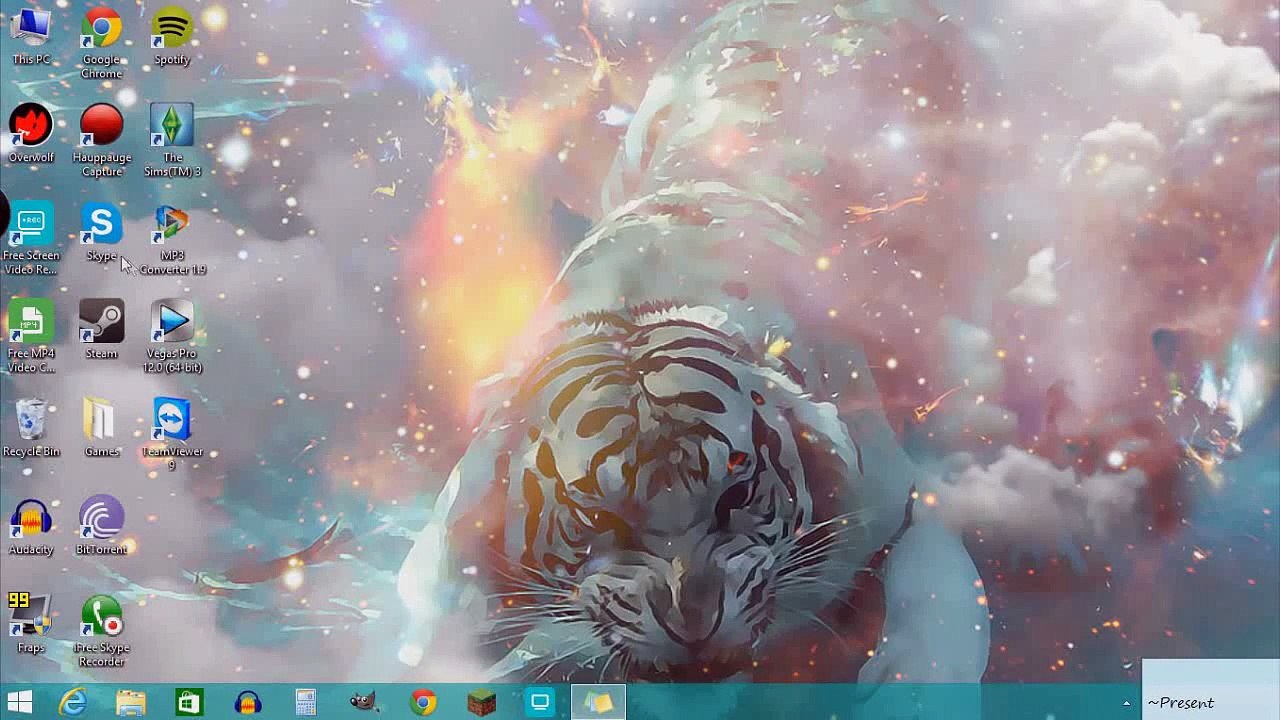Screen dimensions: 1280x720
Task: Show hidden system tray icons arrow
Action: [x=1126, y=703]
